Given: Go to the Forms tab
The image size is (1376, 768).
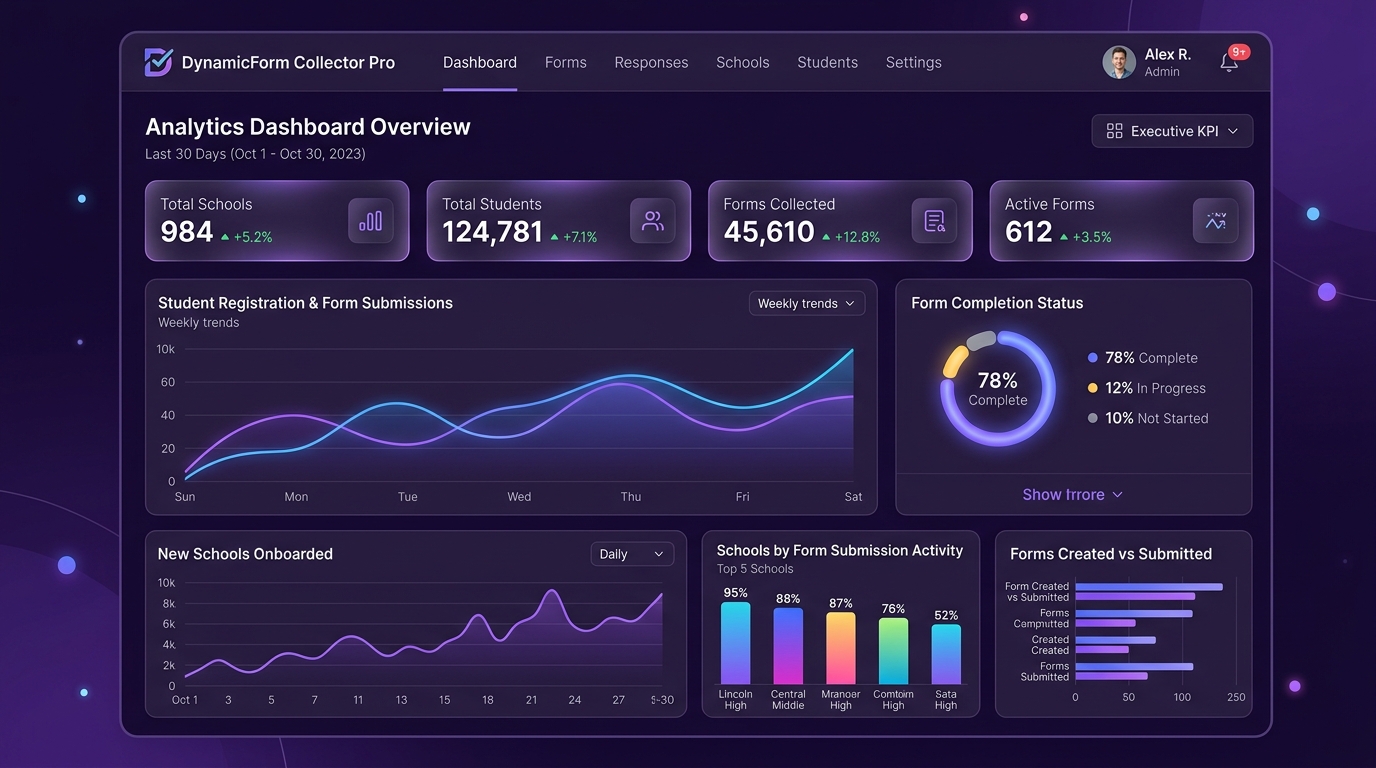Looking at the screenshot, I should pyautogui.click(x=566, y=62).
